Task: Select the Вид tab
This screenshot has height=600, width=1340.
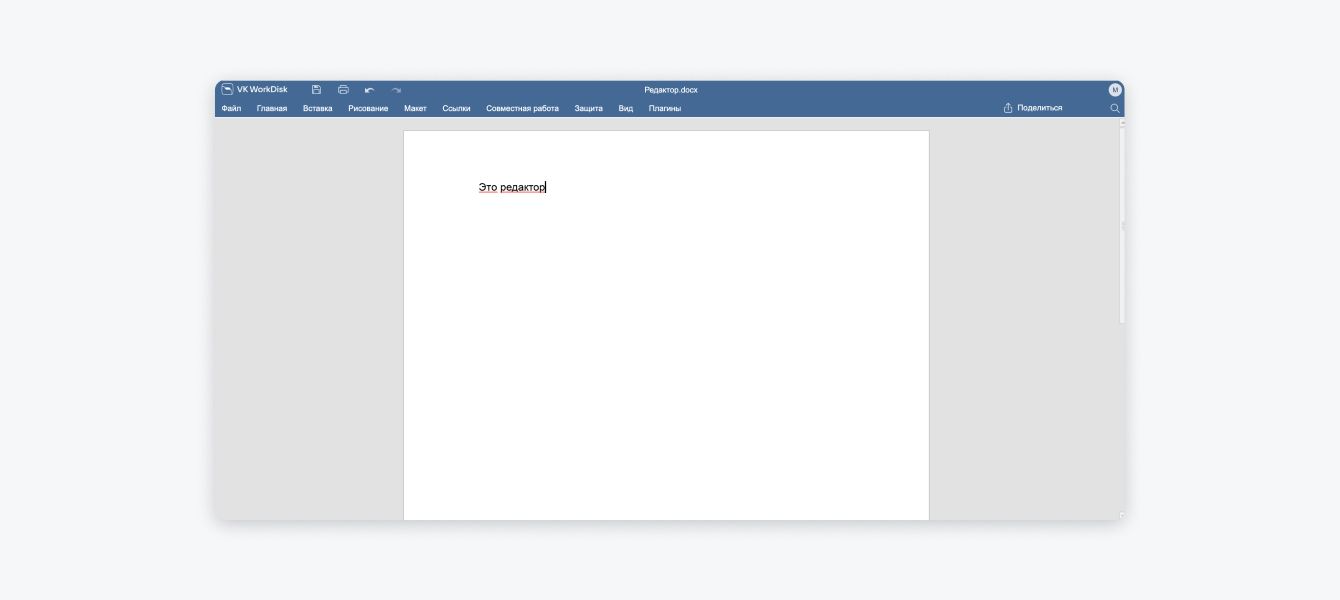Action: pyautogui.click(x=625, y=108)
